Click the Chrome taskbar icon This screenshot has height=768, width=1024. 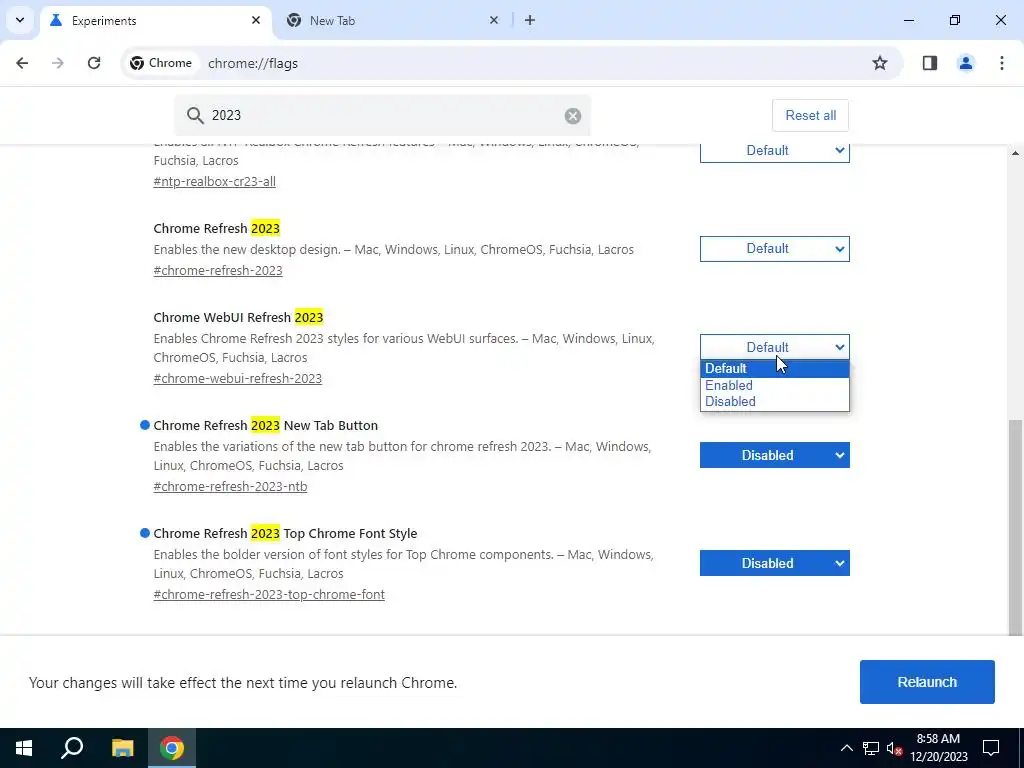[x=172, y=748]
